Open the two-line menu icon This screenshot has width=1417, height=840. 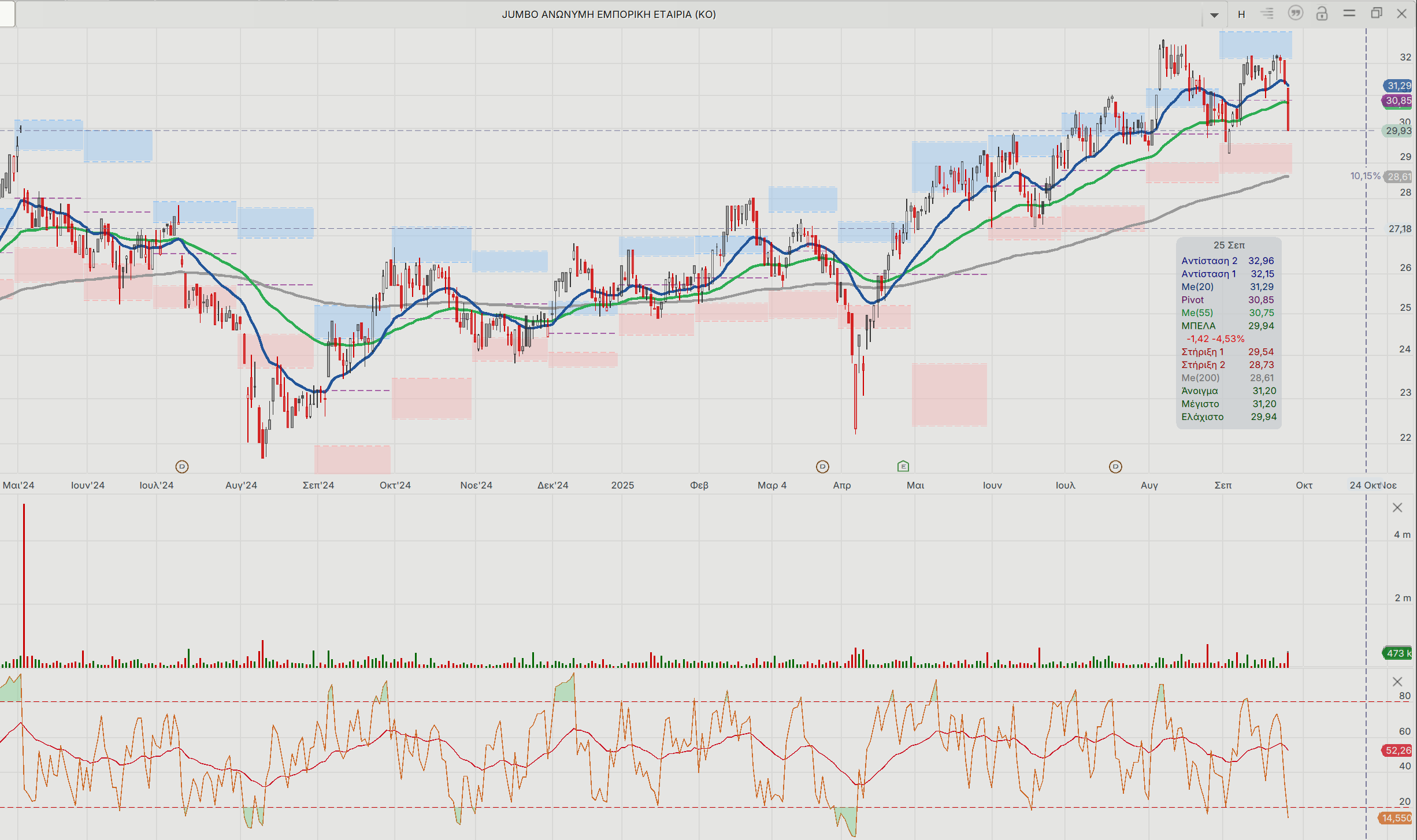pos(1349,13)
